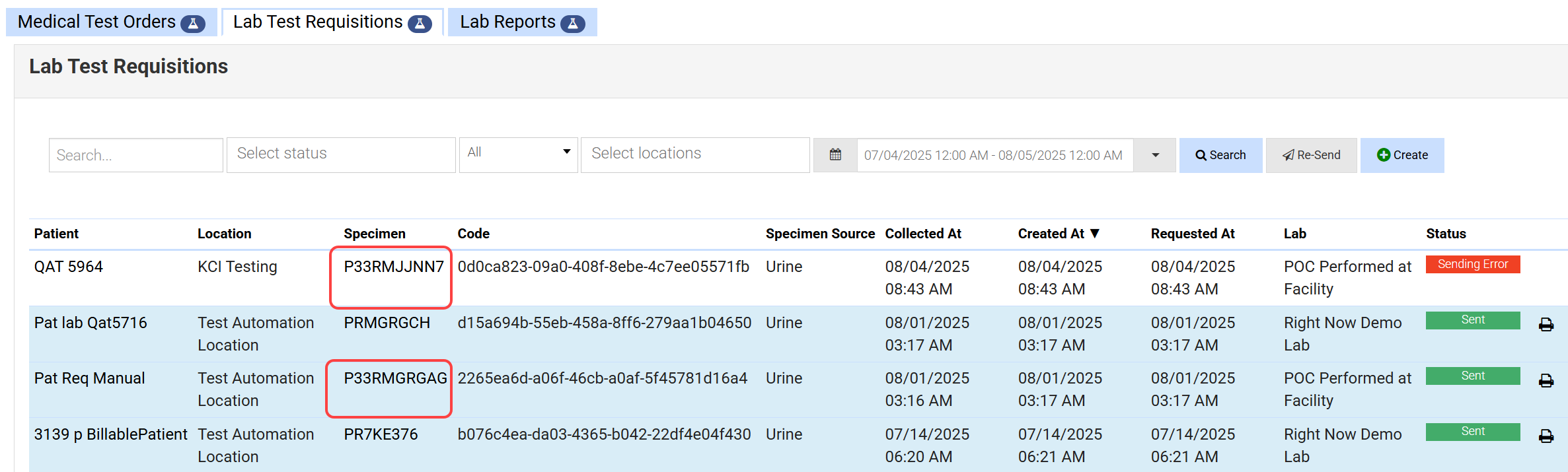Click the date range input field
Viewport: 1568px width, 472px height.
click(994, 155)
